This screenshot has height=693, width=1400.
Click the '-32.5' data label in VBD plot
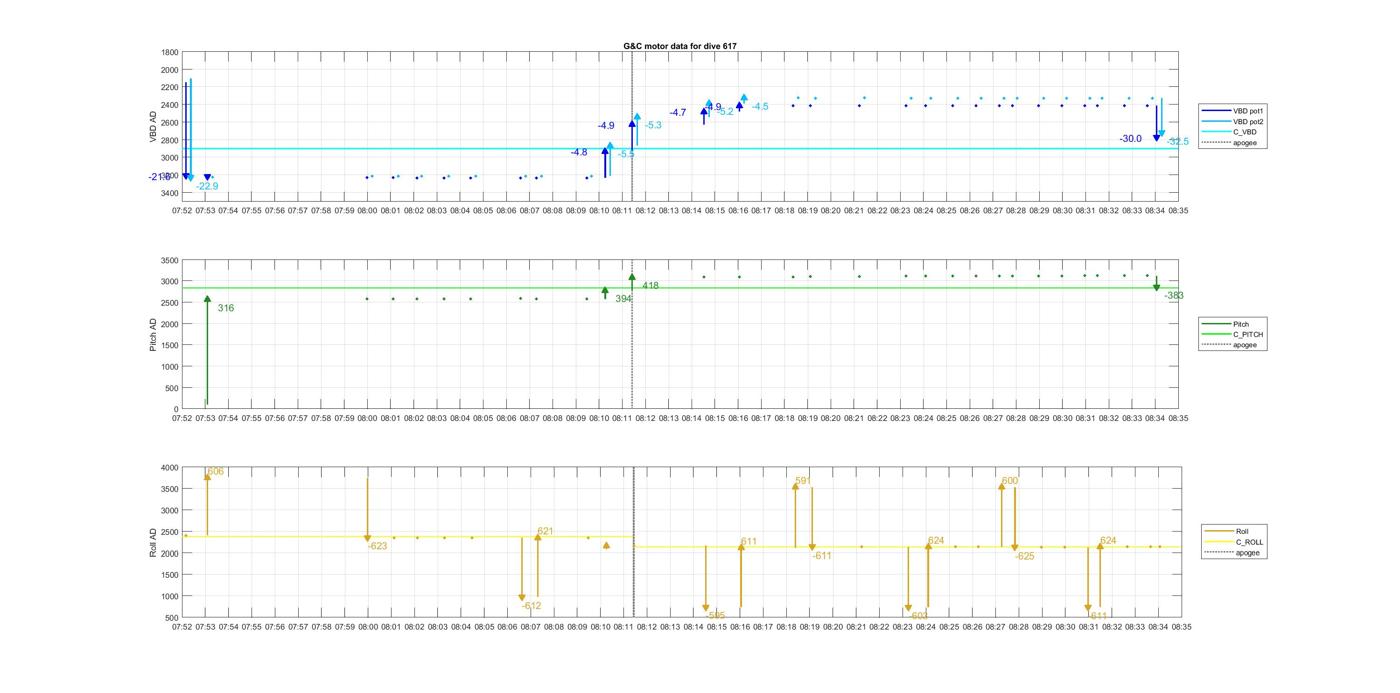[1178, 142]
